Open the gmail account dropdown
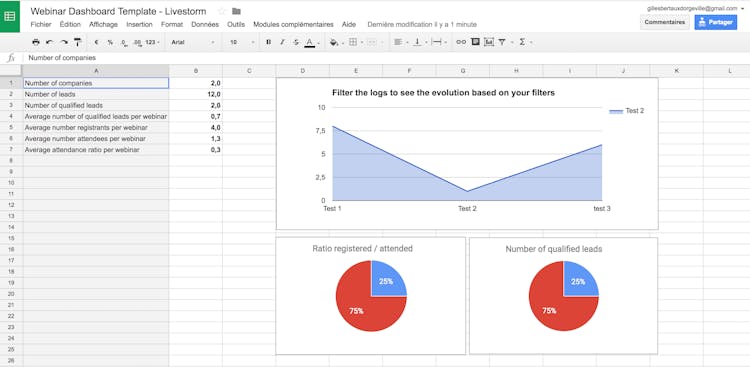Screen dimensions: 750x367 [x=695, y=8]
